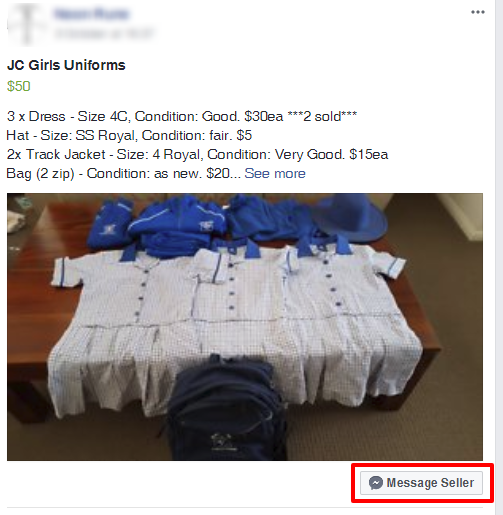Click the 3 x Dress description line
Image resolution: width=503 pixels, height=515 pixels.
(182, 116)
